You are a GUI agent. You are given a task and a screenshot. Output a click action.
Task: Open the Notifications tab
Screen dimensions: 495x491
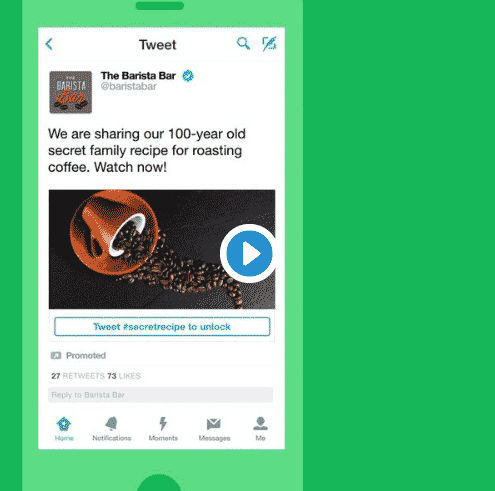click(x=112, y=429)
